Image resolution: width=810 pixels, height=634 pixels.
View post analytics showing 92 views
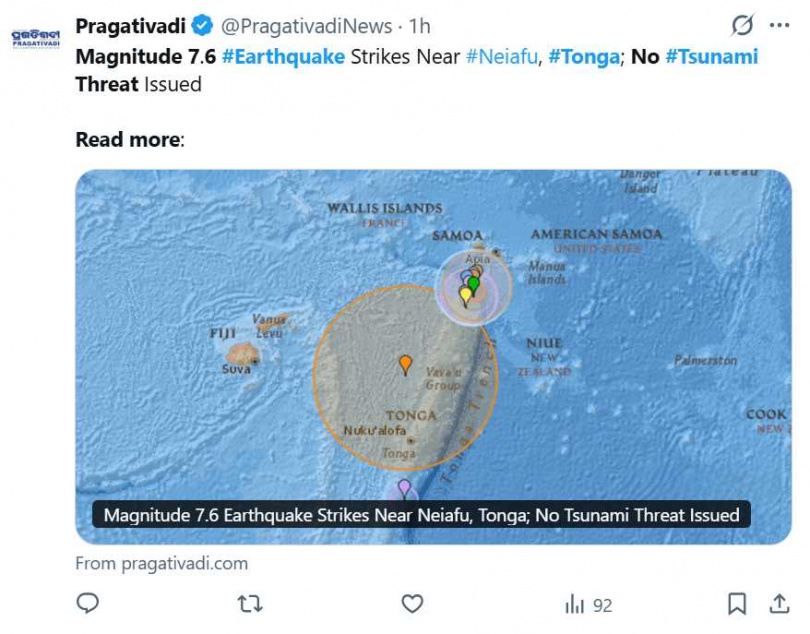click(x=589, y=604)
